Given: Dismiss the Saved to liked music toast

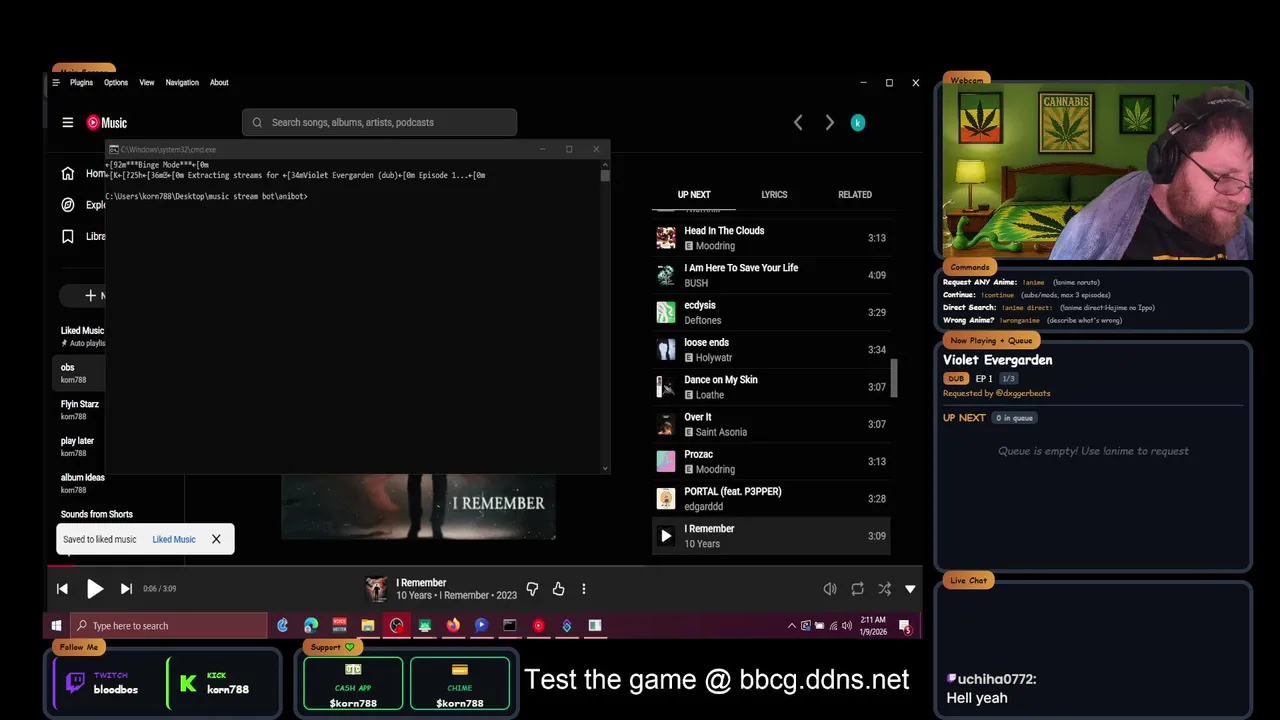Looking at the screenshot, I should (x=216, y=539).
